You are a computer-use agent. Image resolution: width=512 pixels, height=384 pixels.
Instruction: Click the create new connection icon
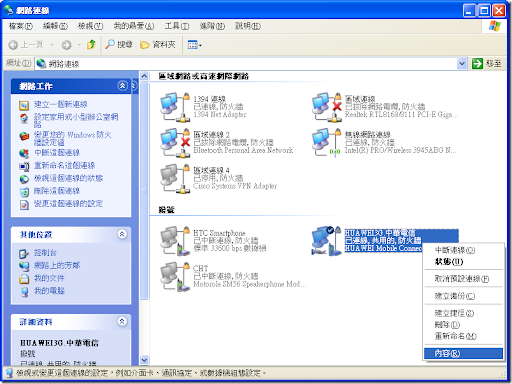point(24,105)
